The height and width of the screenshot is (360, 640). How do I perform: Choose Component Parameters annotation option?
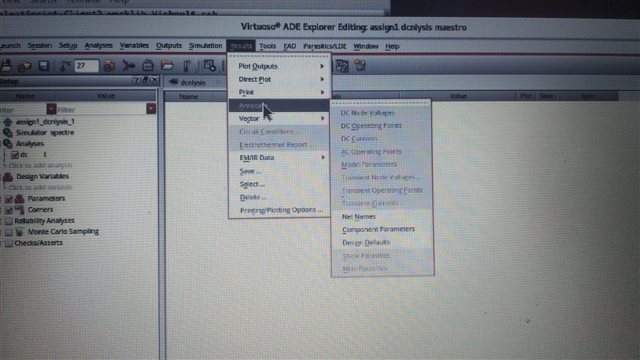coord(378,229)
